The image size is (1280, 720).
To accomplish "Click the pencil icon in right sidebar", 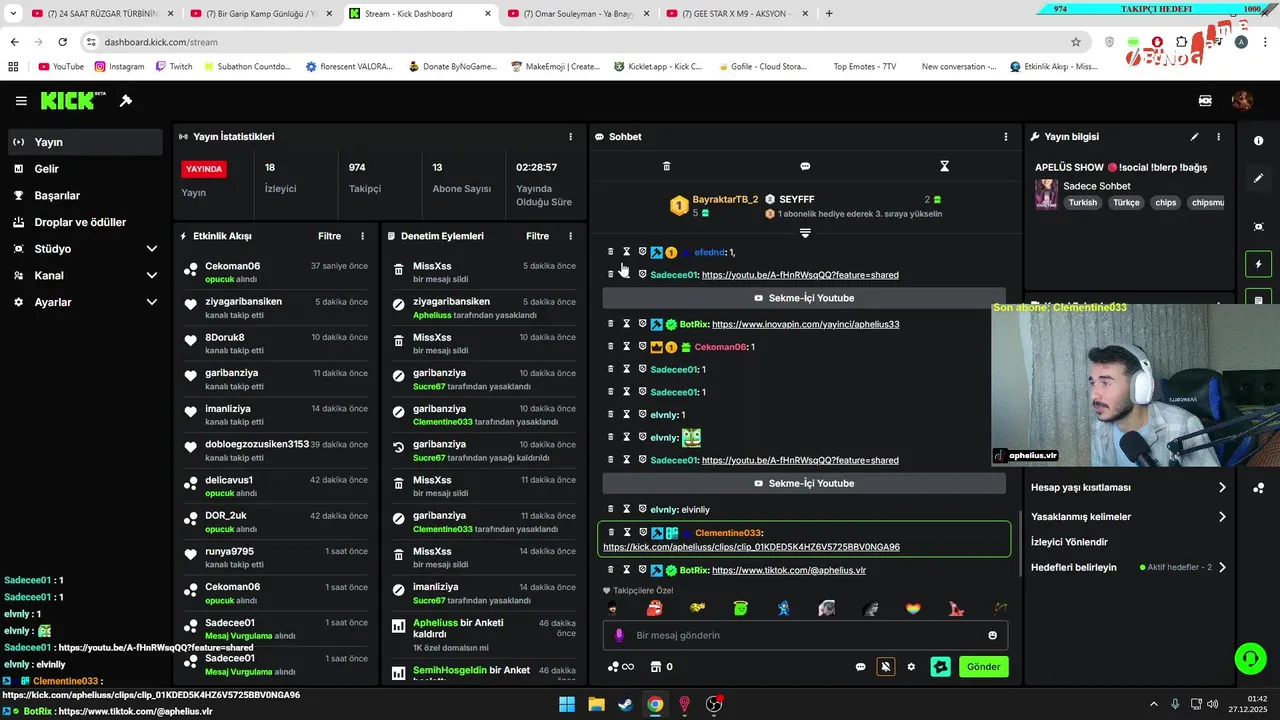I will [x=1258, y=178].
